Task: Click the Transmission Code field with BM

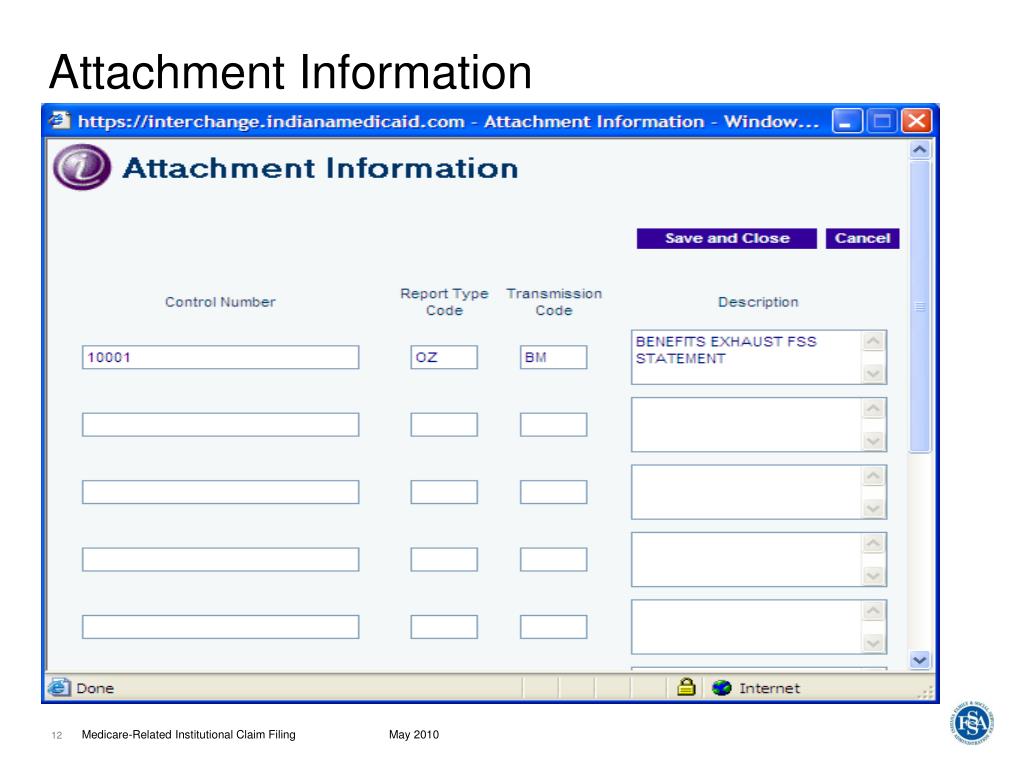Action: coord(554,357)
